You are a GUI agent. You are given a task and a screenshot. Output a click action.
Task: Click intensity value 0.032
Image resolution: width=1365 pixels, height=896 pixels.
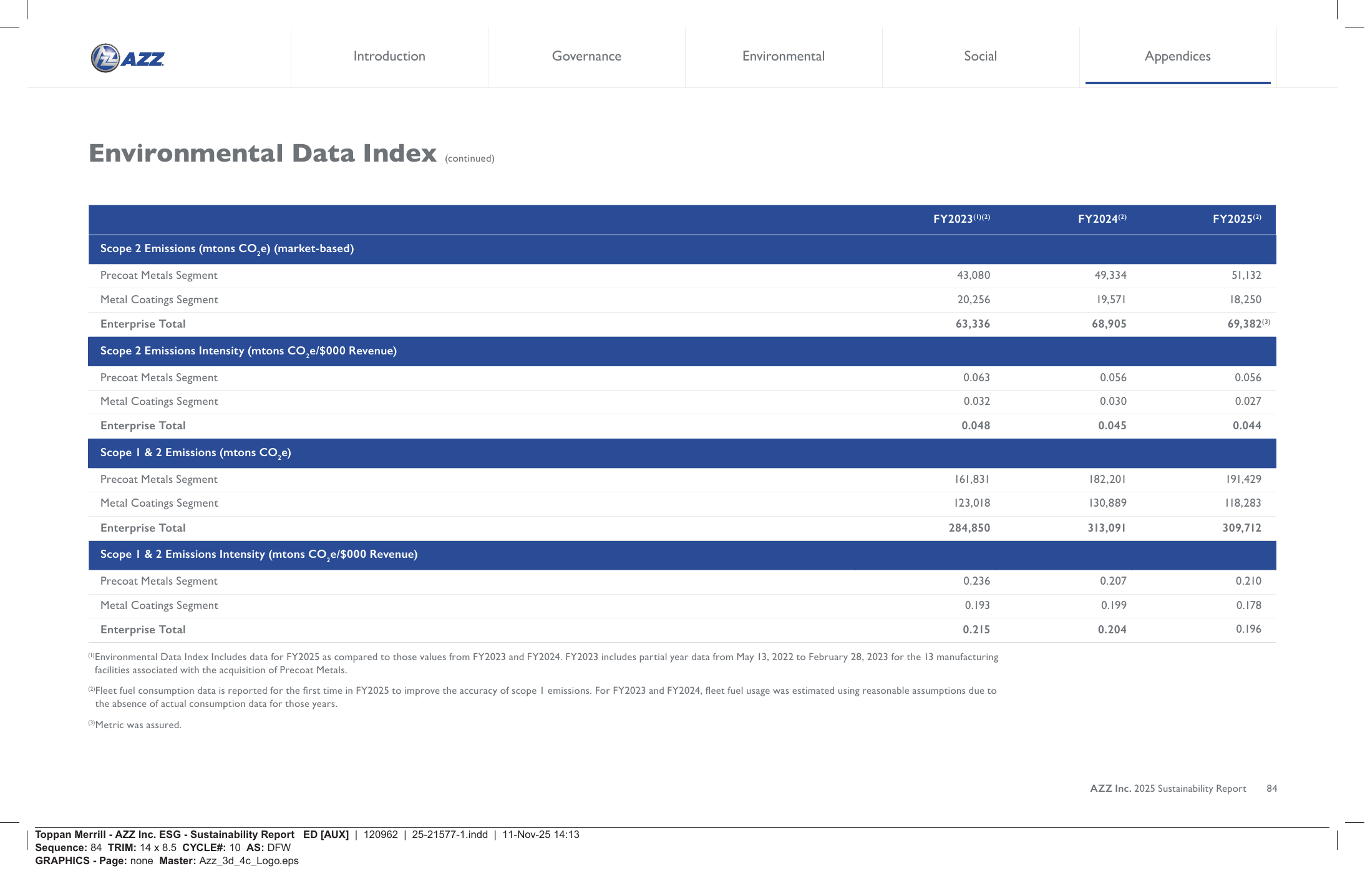pos(976,401)
